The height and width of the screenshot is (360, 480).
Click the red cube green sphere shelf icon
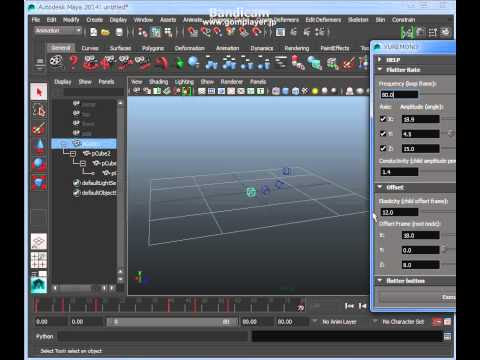click(x=298, y=63)
